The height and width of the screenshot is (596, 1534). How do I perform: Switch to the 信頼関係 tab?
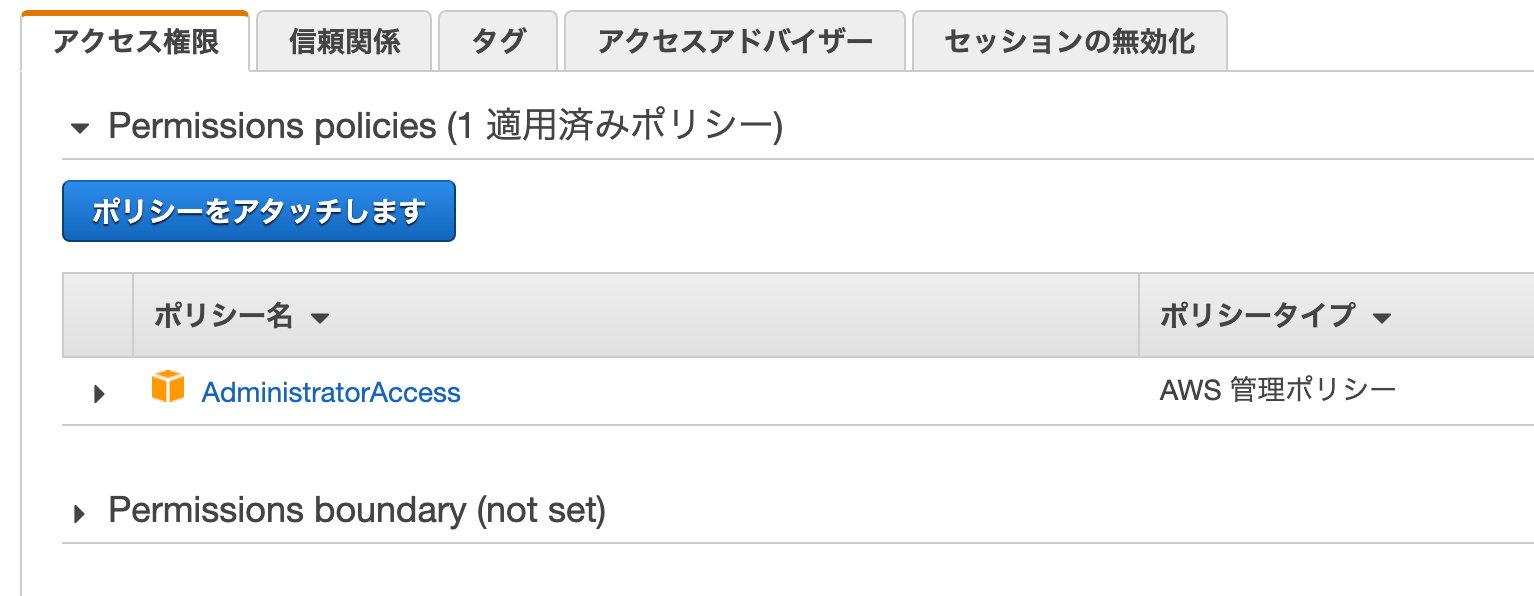344,41
